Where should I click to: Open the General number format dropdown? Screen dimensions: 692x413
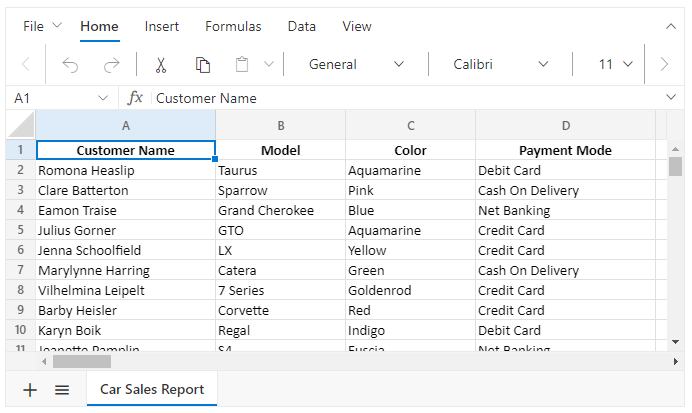(x=356, y=65)
